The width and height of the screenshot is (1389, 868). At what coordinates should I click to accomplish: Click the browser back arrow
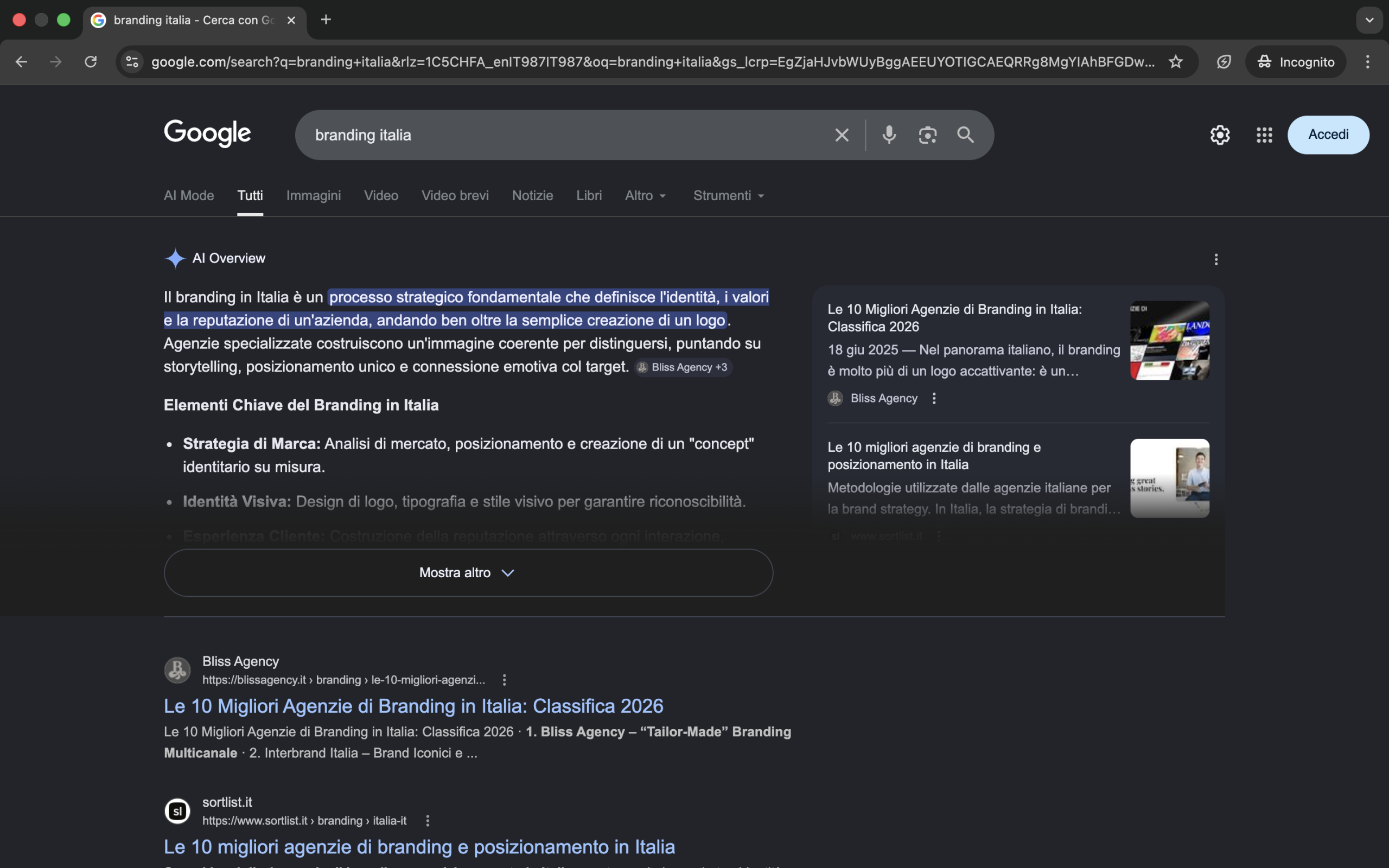click(21, 61)
